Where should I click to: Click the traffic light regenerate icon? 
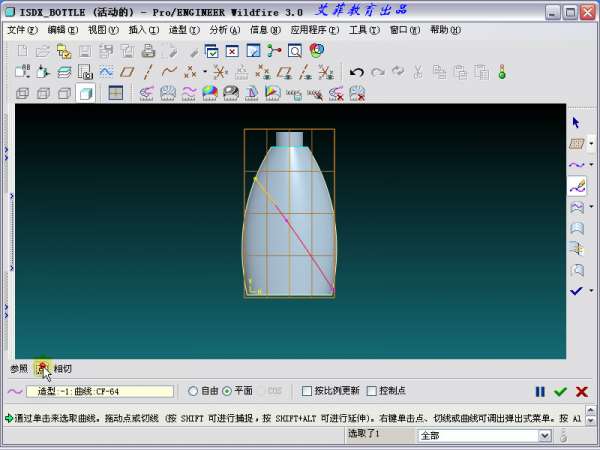point(502,72)
